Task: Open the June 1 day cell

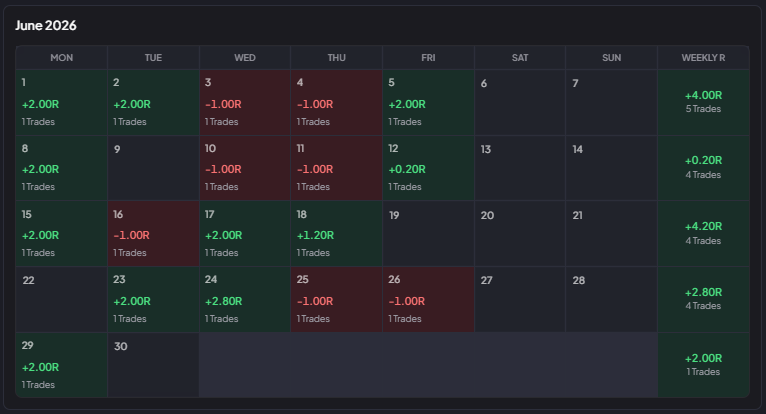Action: 62,103
